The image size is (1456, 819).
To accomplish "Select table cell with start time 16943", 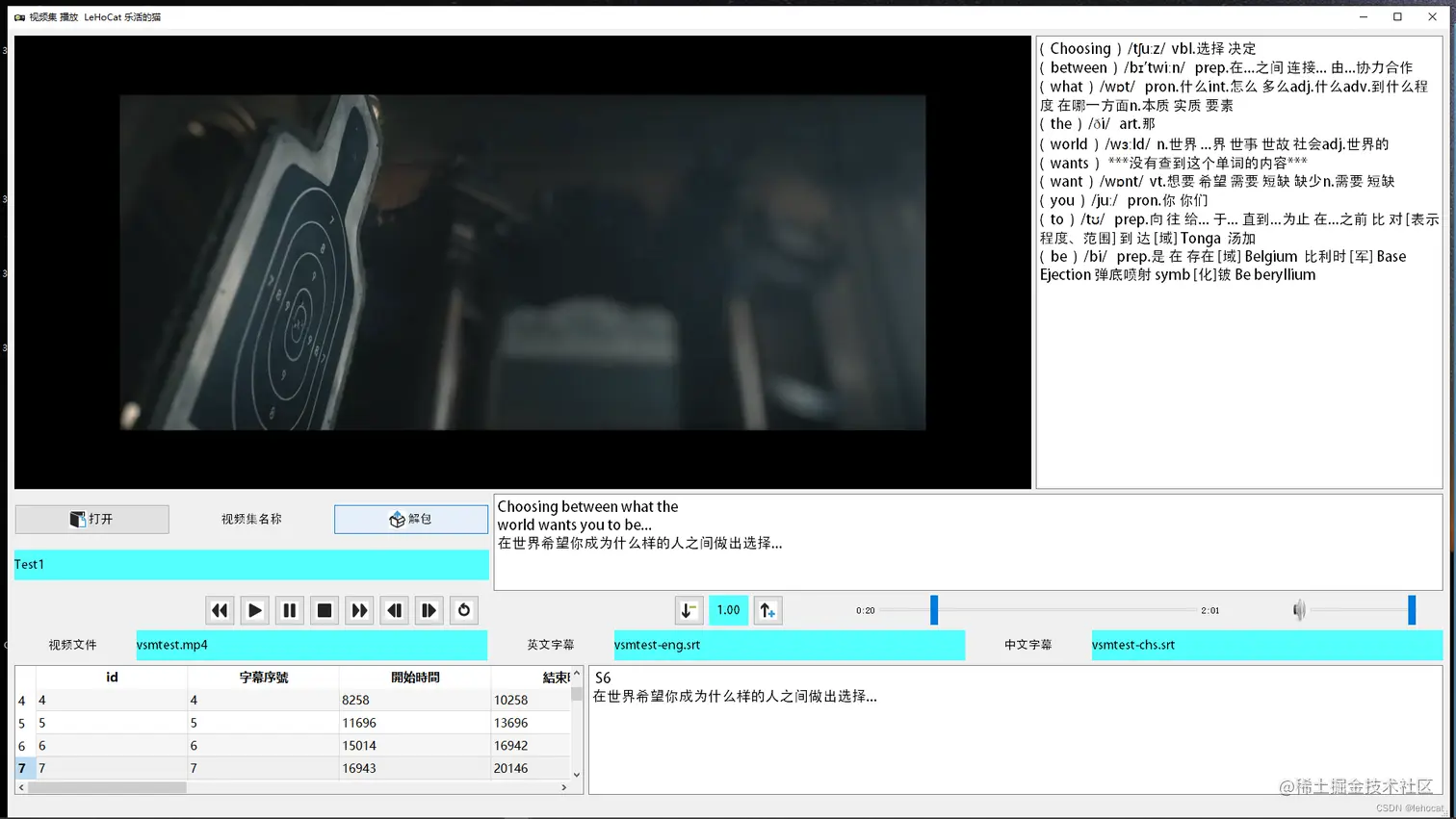I will point(415,768).
